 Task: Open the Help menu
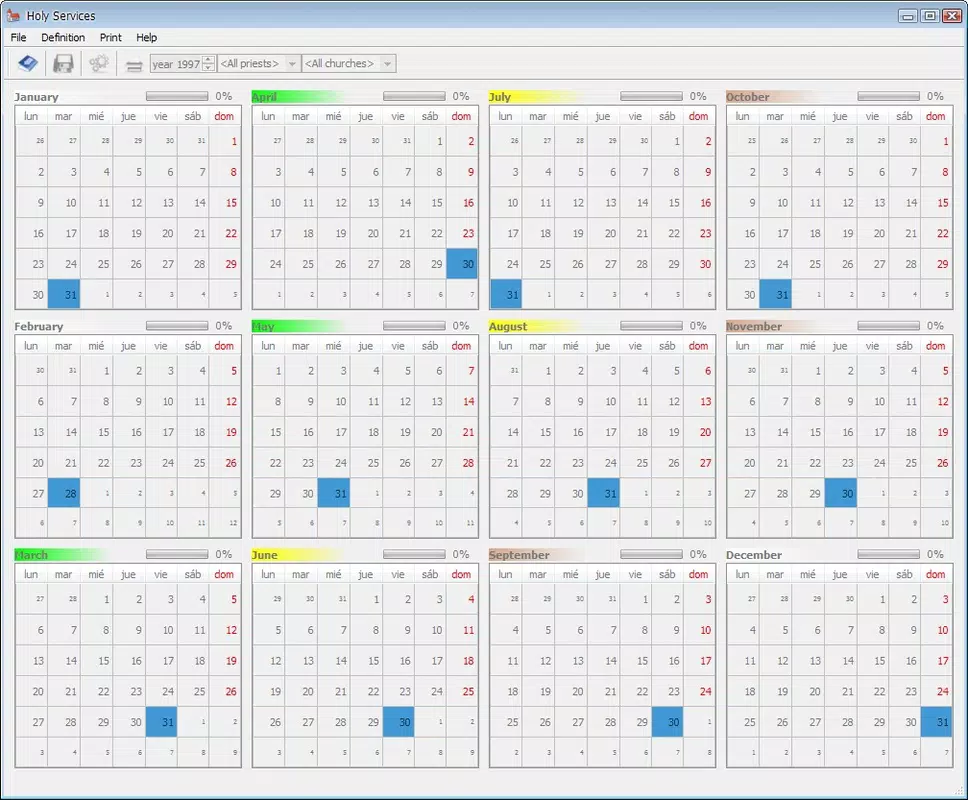click(146, 38)
